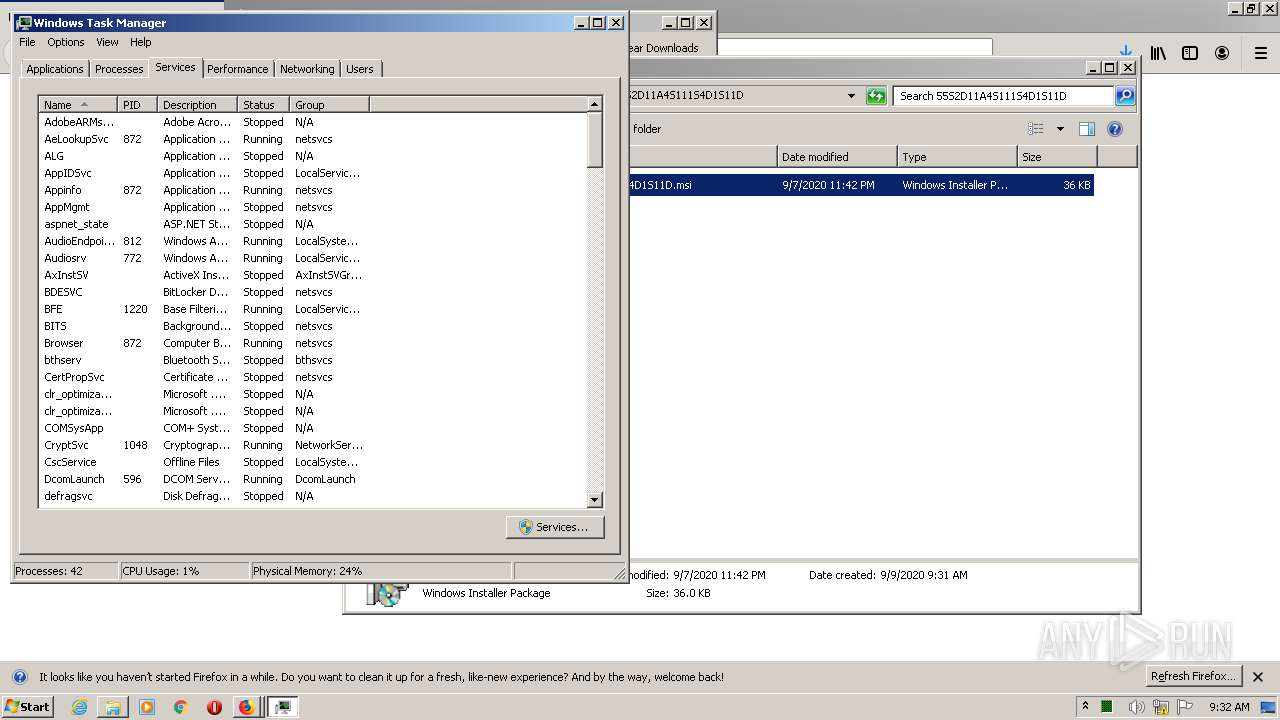Open Explorer help question-mark icon
1280x720 pixels.
point(1115,129)
